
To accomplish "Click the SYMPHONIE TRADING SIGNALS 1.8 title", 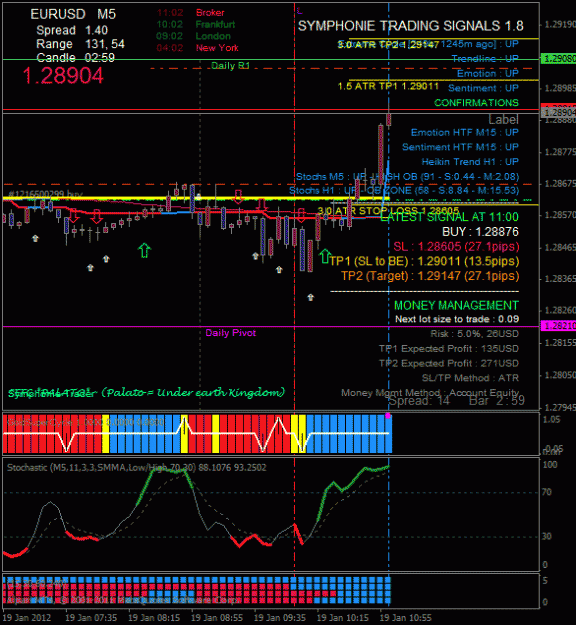I will 411,26.
